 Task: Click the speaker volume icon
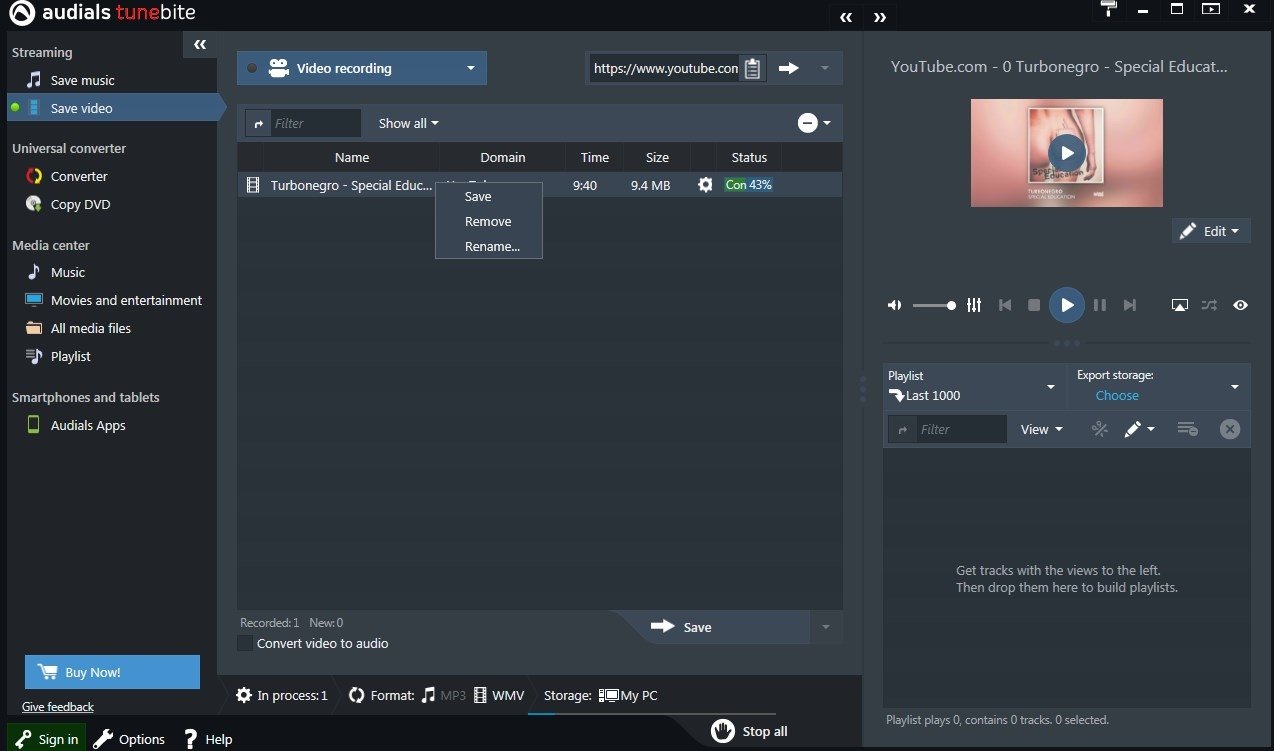point(894,305)
